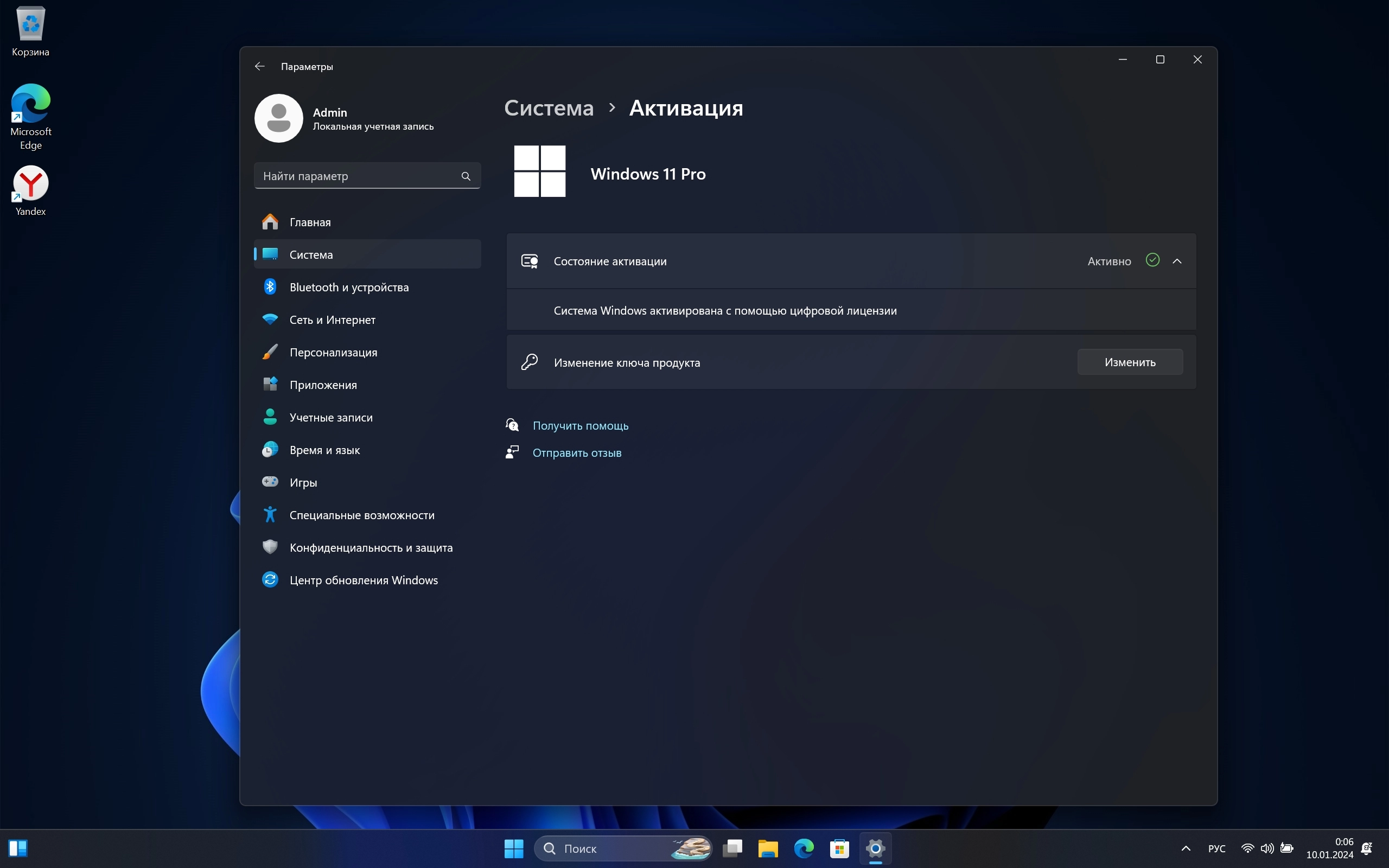Screen dimensions: 1389x868
Task: Select Главная in the sidebar
Action: pos(310,222)
